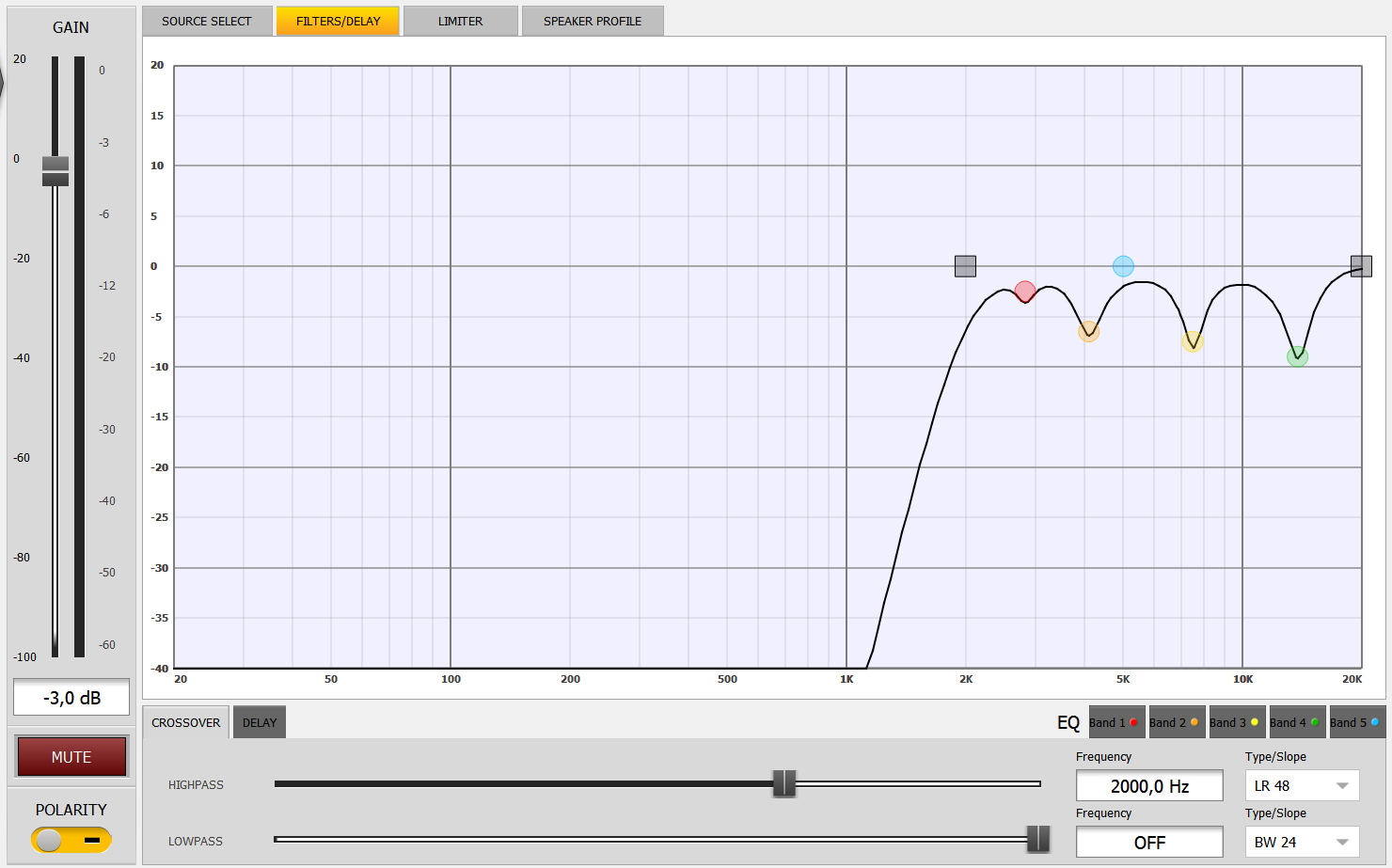Click the Gain fader handle
The height and width of the screenshot is (868, 1392).
pyautogui.click(x=55, y=171)
